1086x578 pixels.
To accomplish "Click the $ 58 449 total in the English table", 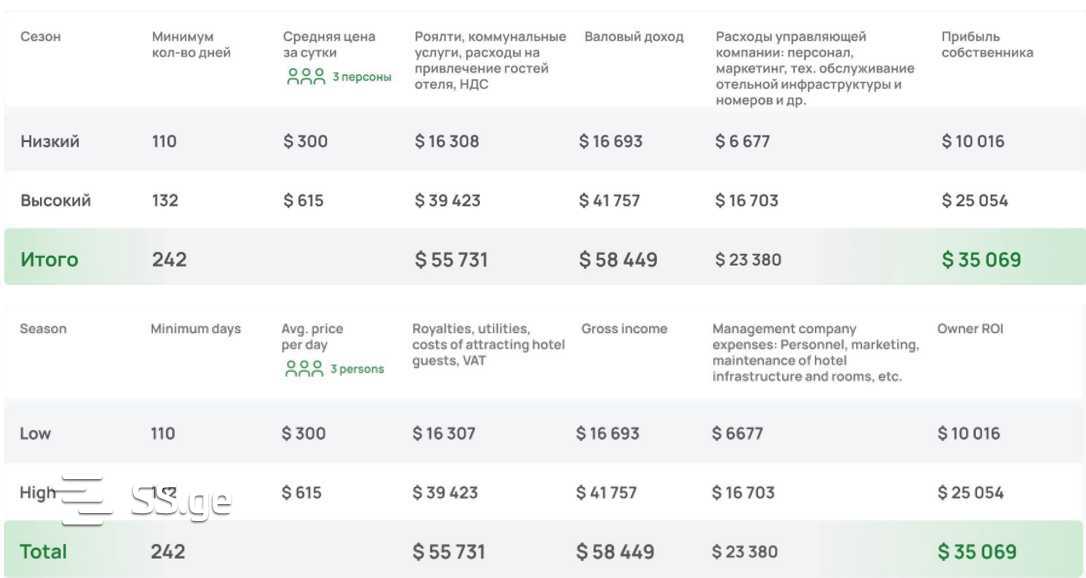I will pyautogui.click(x=615, y=551).
